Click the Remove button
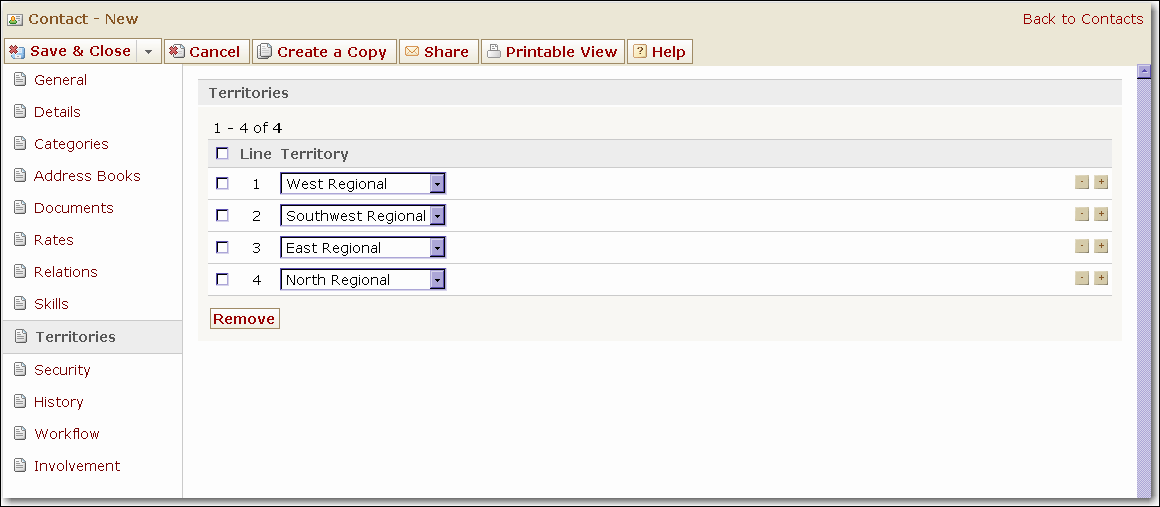The height and width of the screenshot is (507, 1160). pos(244,319)
